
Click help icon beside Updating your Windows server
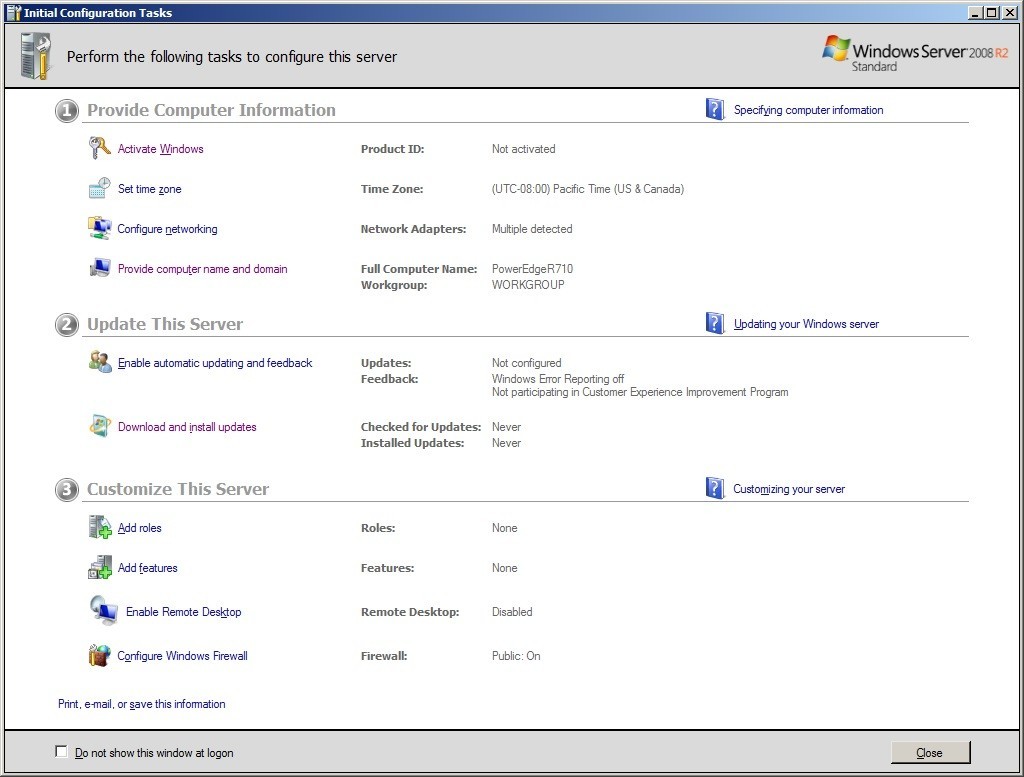pyautogui.click(x=715, y=323)
